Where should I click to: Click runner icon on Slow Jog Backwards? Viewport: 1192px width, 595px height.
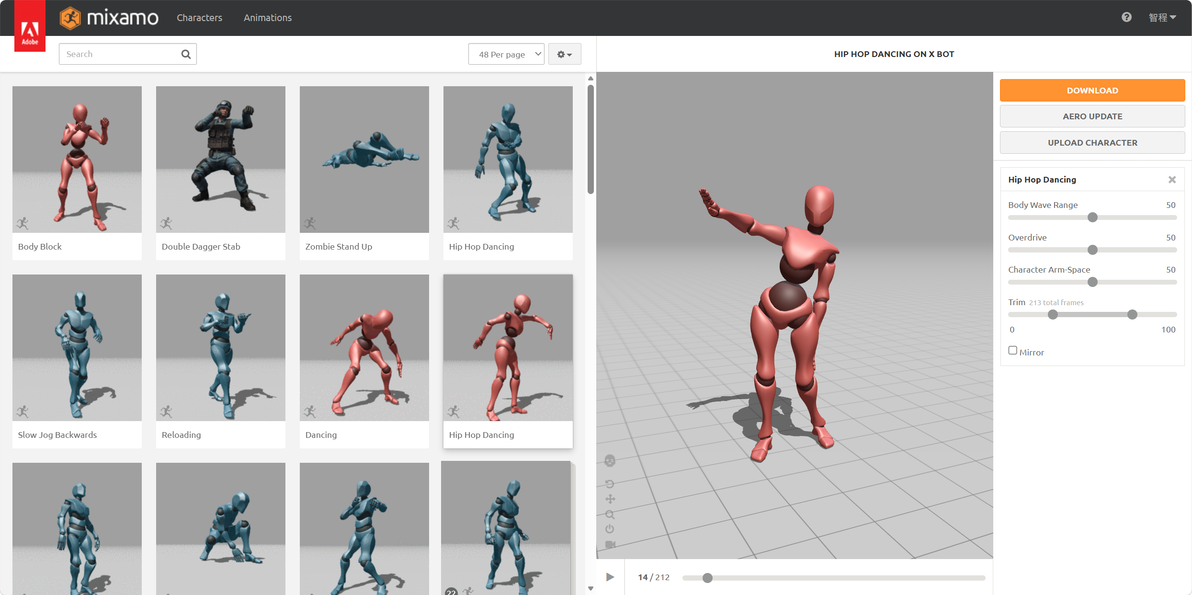[x=23, y=412]
